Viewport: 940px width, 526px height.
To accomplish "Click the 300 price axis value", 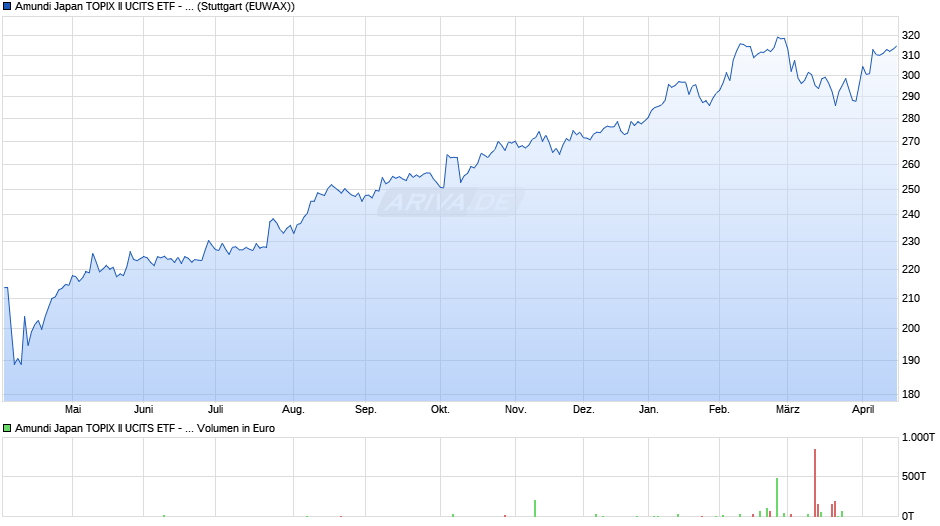I will (911, 76).
